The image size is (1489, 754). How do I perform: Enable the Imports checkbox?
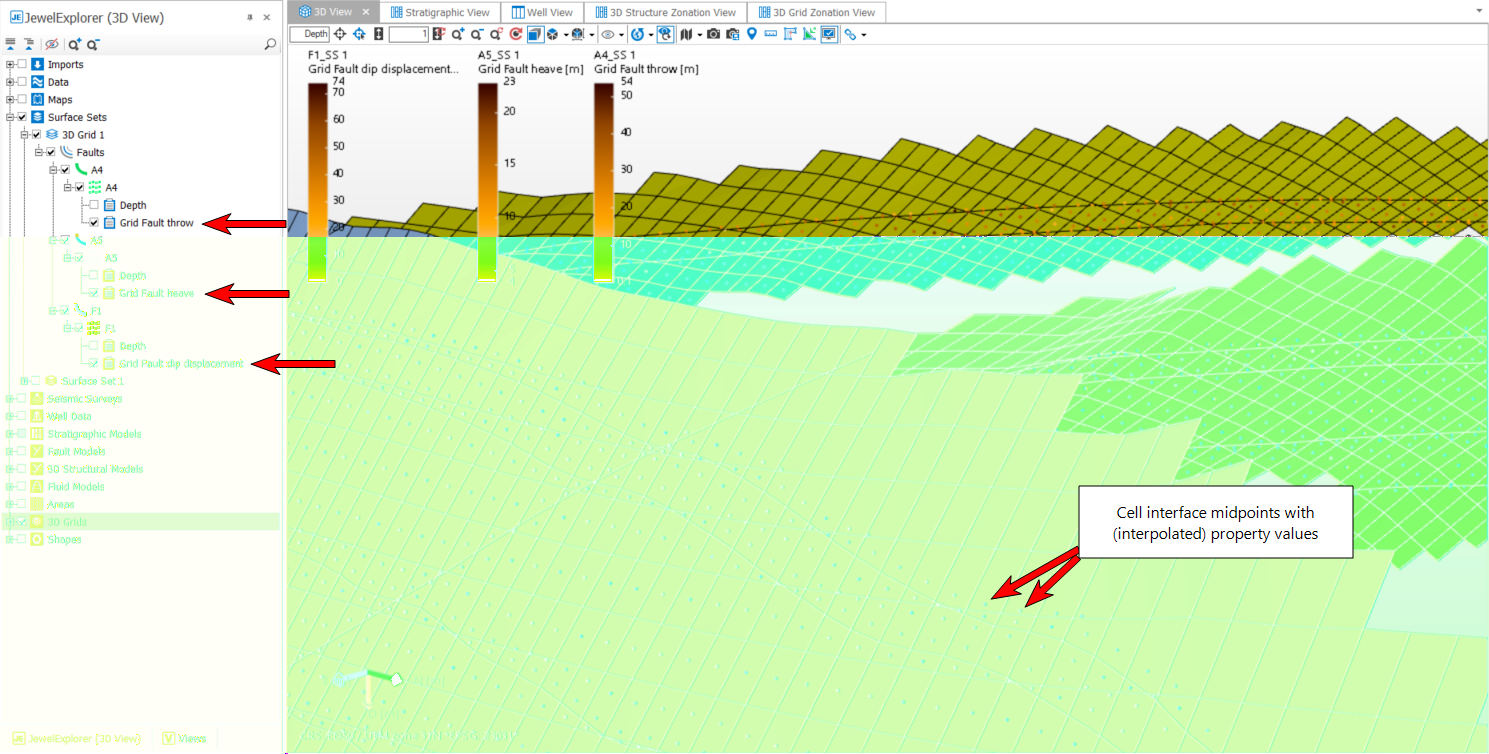(22, 65)
